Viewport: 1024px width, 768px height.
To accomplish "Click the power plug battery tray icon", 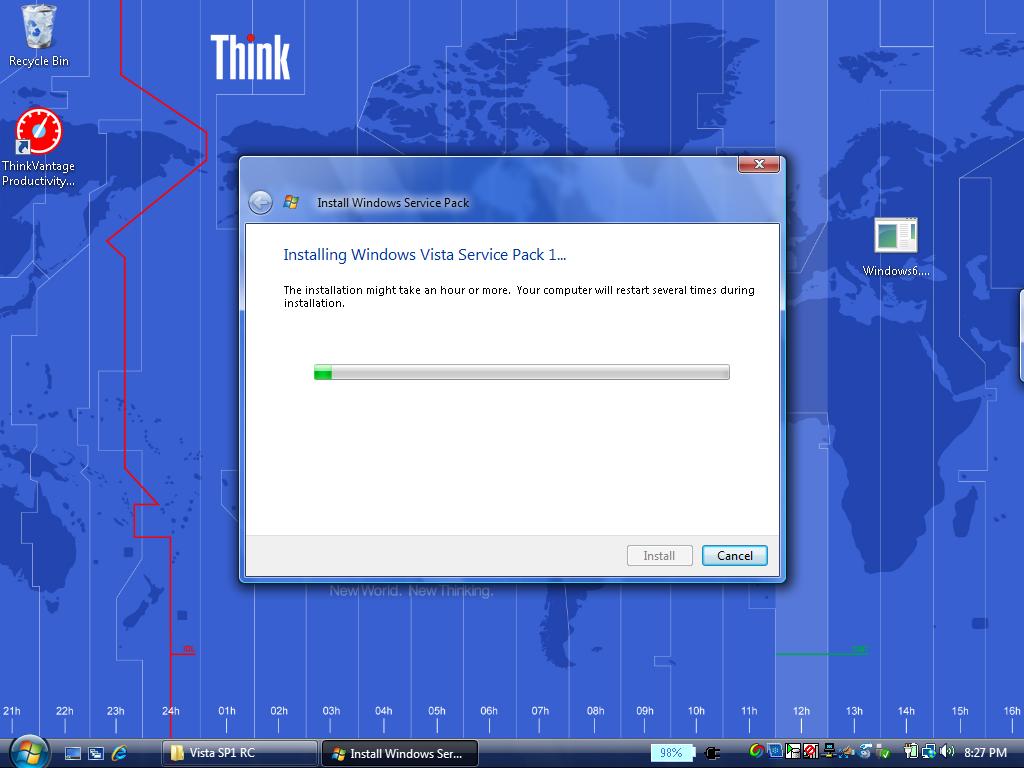I will (910, 752).
